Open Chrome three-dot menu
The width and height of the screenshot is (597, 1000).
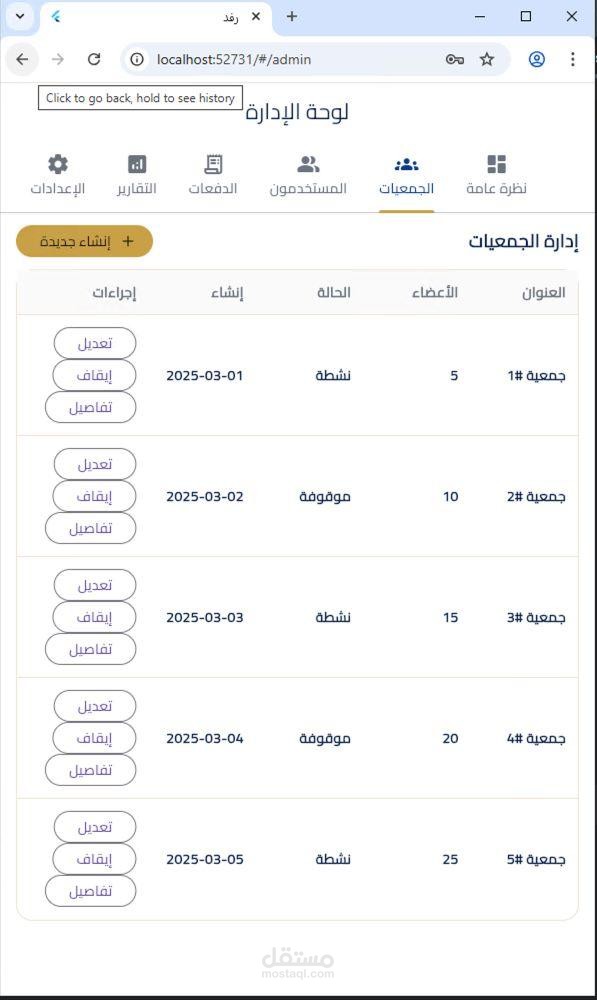pyautogui.click(x=573, y=59)
